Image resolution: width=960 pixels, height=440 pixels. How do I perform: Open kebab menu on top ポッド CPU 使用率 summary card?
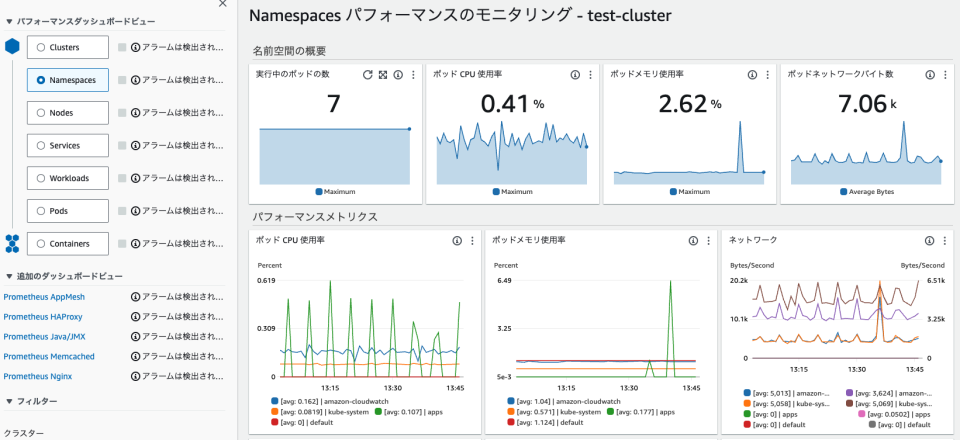[590, 75]
